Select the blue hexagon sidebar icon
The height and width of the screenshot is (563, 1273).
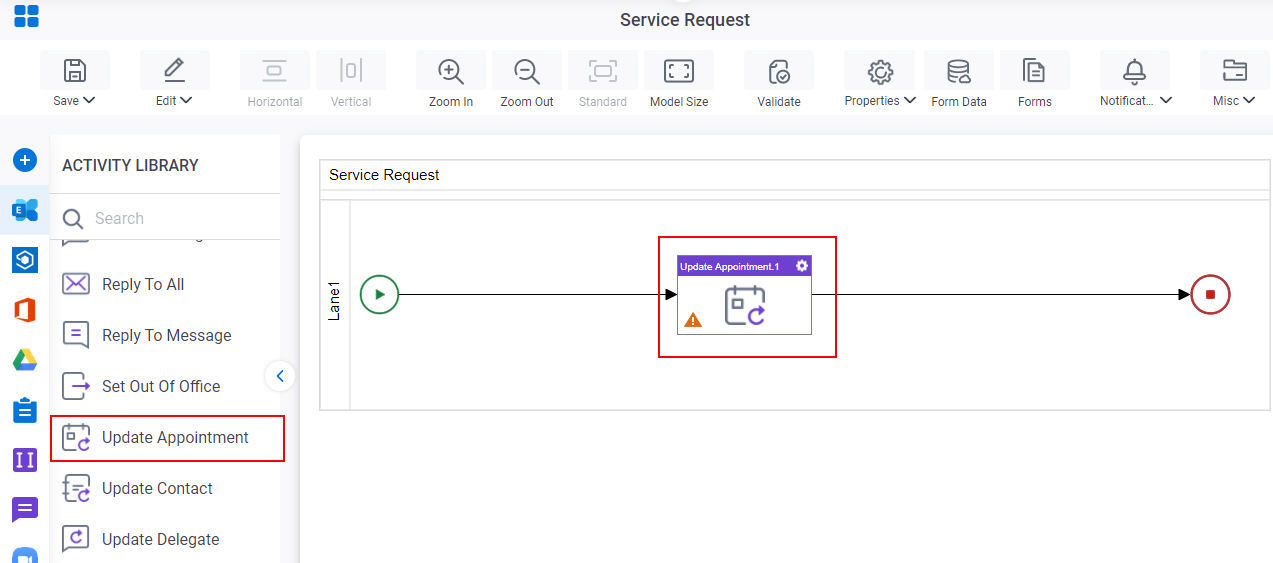point(25,260)
